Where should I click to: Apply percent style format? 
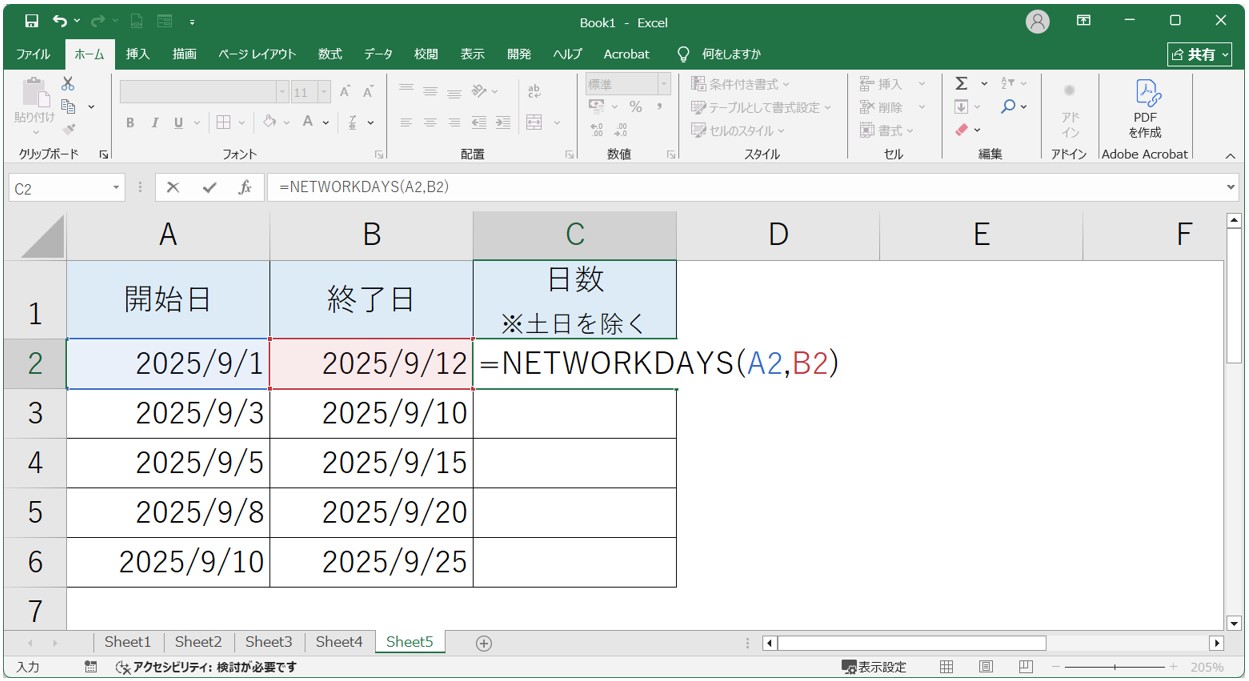[635, 107]
